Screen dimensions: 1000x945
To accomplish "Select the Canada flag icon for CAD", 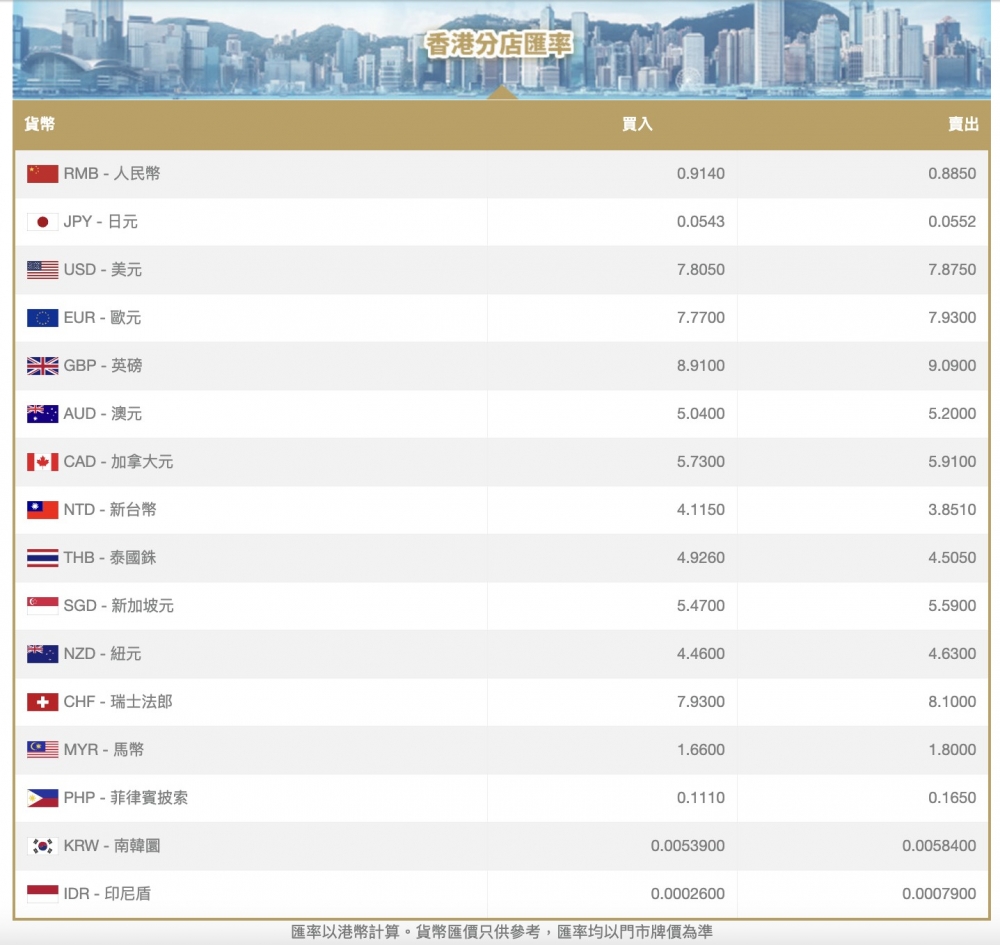I will click(x=42, y=462).
